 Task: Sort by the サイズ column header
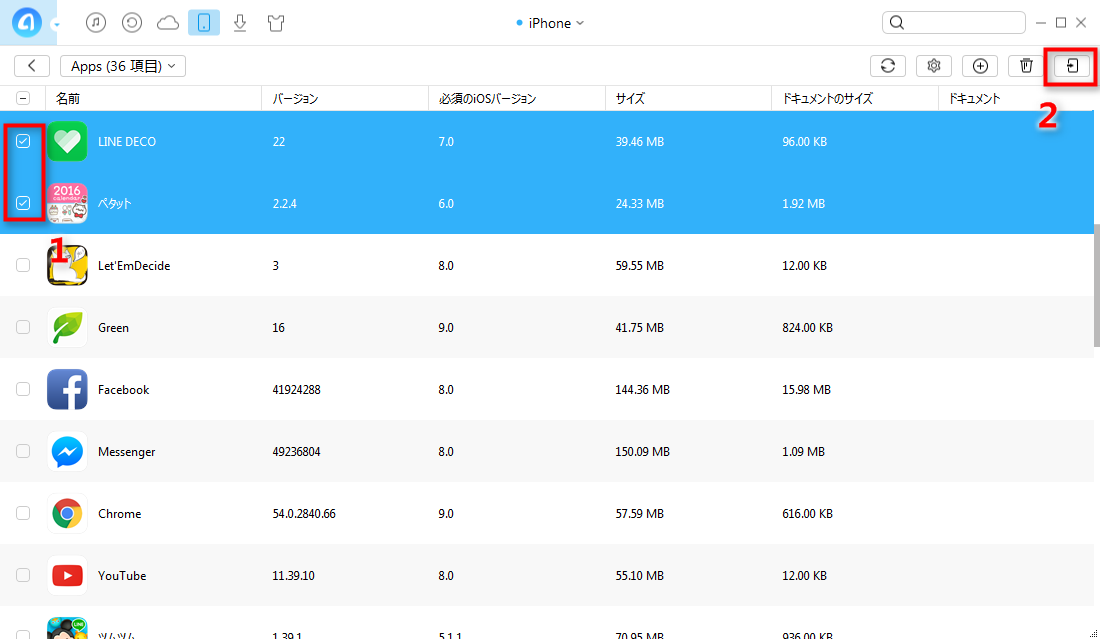pos(688,98)
